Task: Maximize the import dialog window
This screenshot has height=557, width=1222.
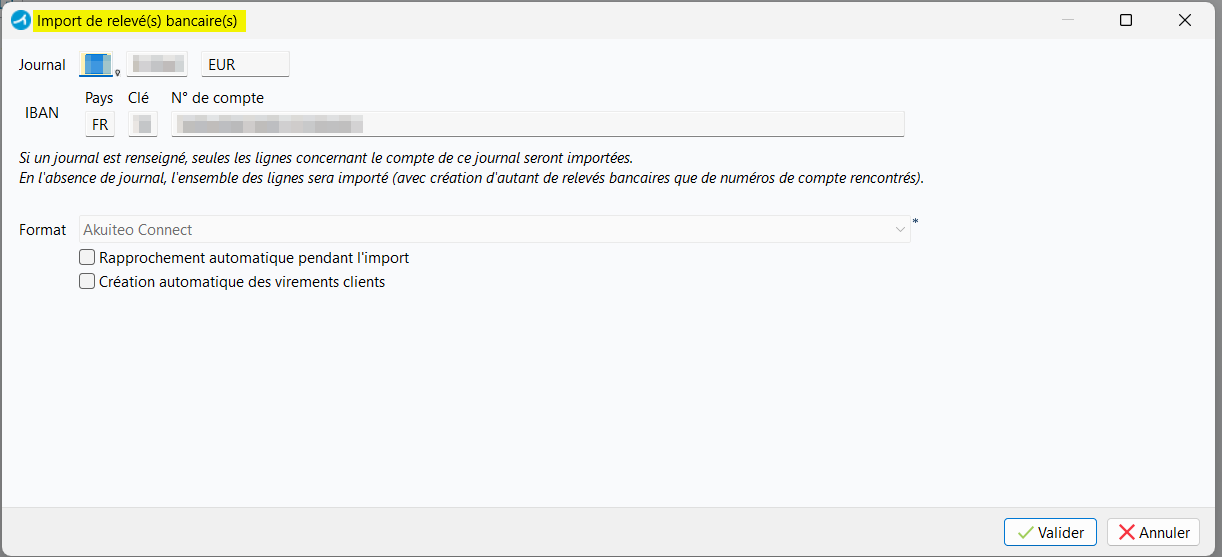Action: 1126,20
